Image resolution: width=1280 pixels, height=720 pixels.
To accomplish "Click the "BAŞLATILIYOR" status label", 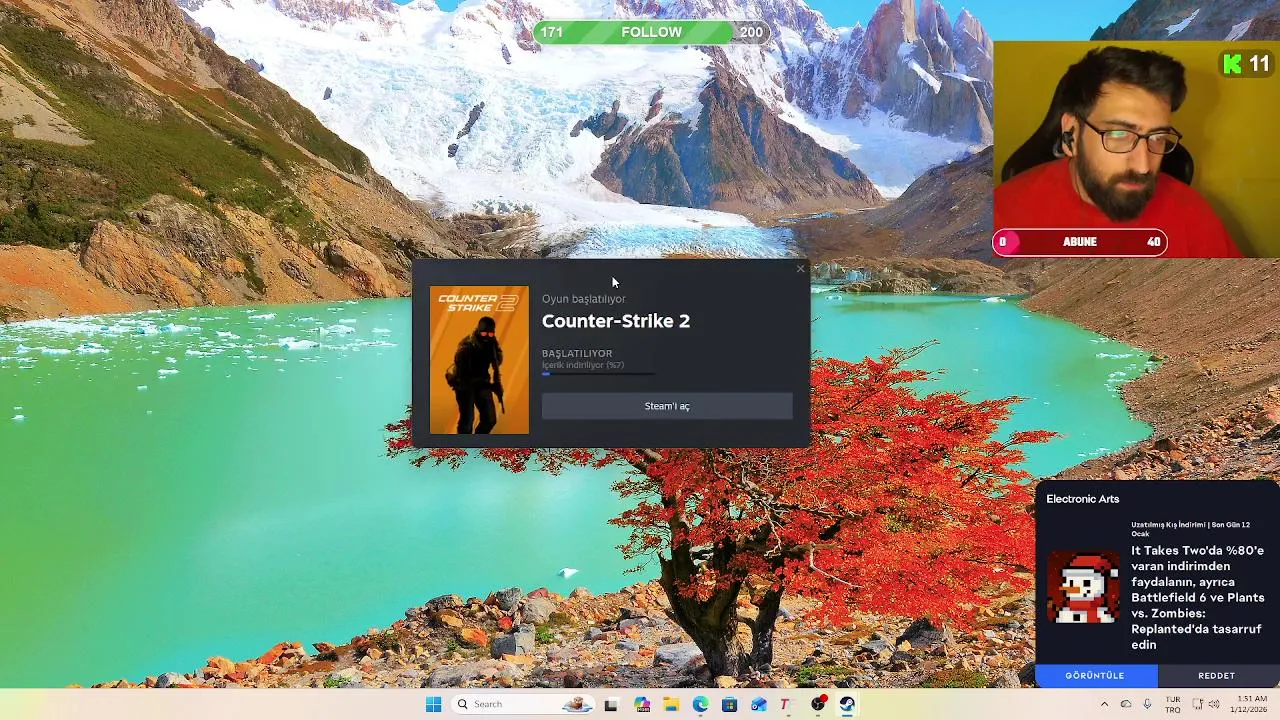I will coord(577,353).
